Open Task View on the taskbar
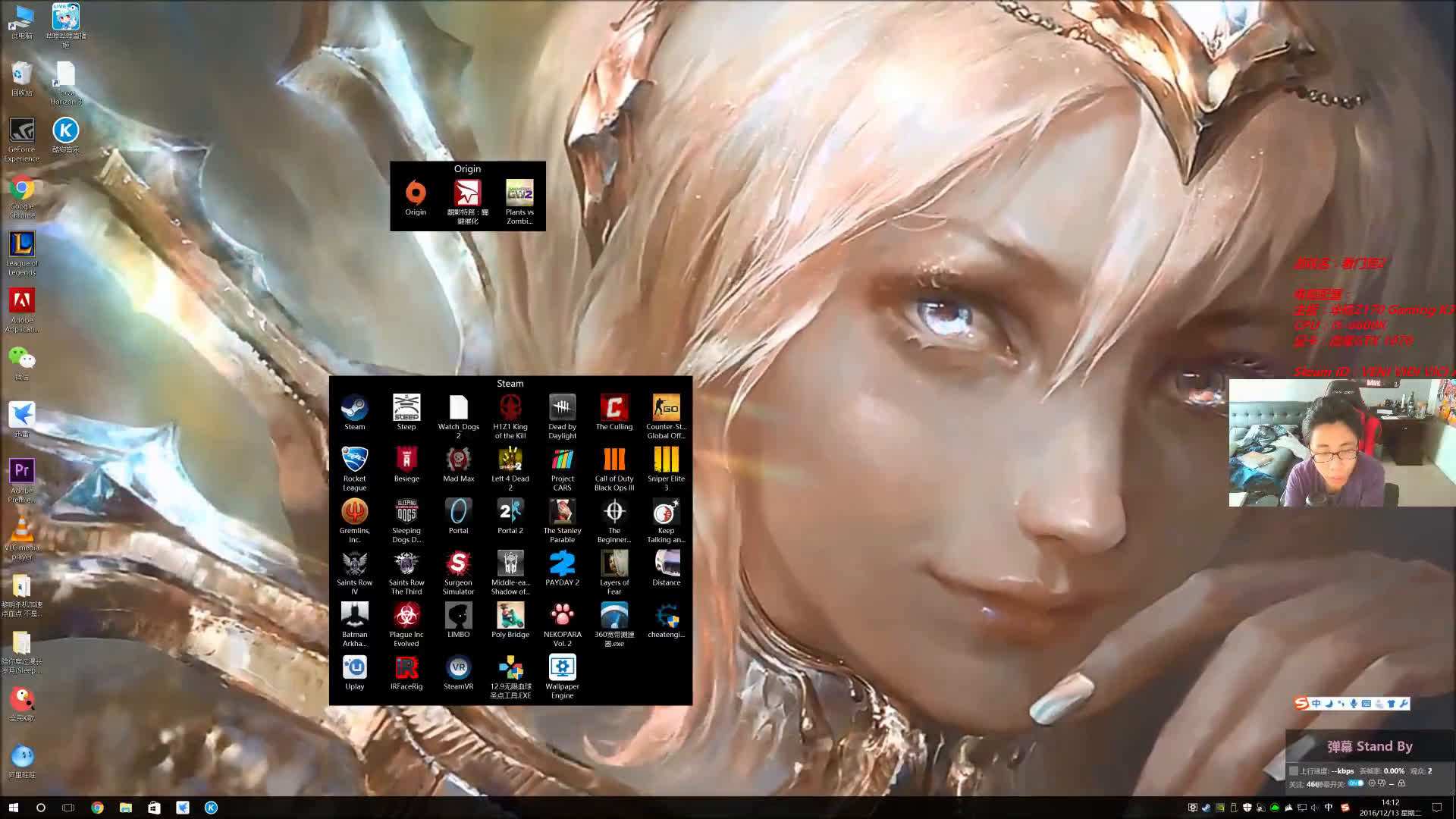This screenshot has width=1456, height=819. point(68,808)
